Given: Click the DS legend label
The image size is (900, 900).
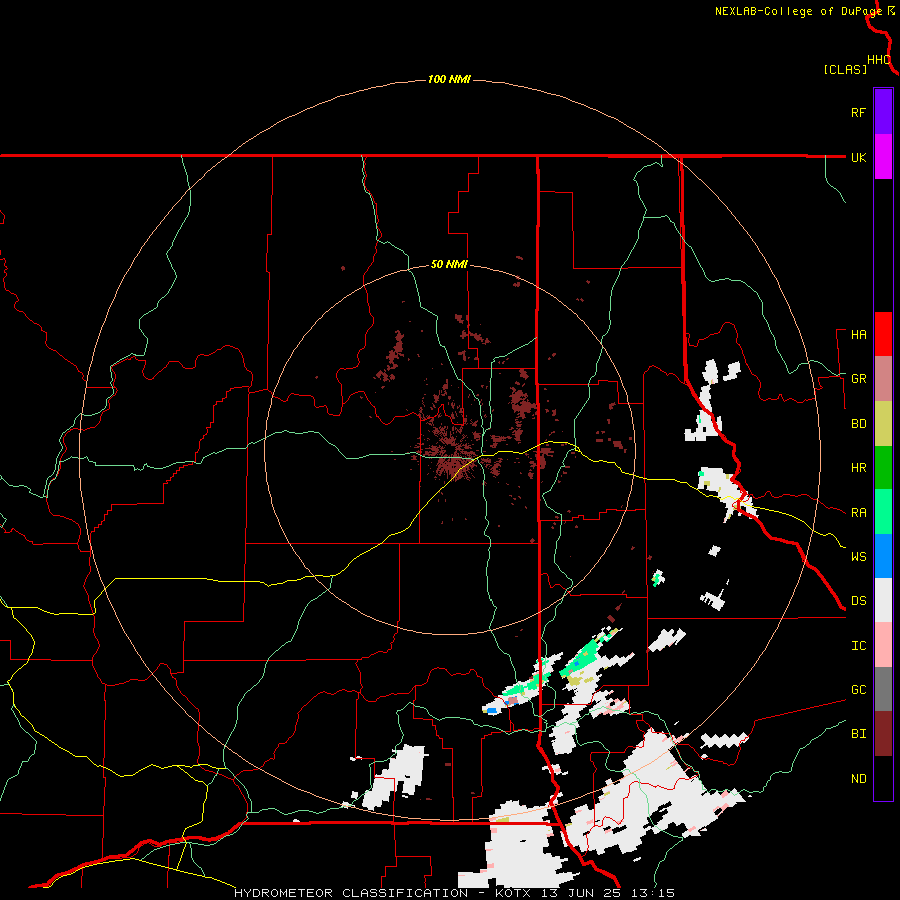Looking at the screenshot, I should (858, 601).
